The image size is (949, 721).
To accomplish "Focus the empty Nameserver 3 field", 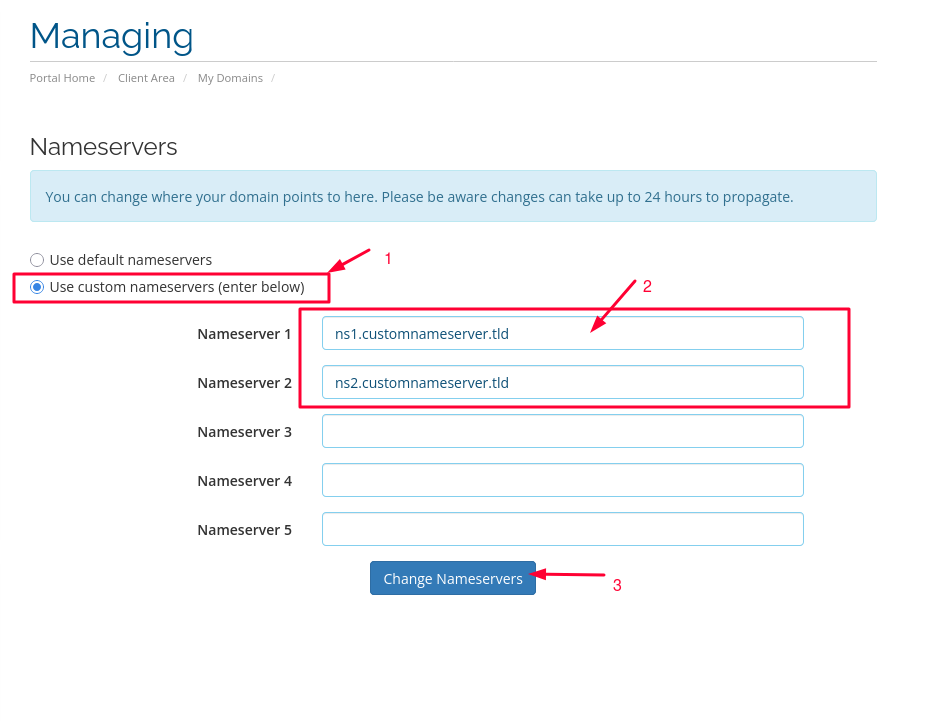I will [562, 431].
